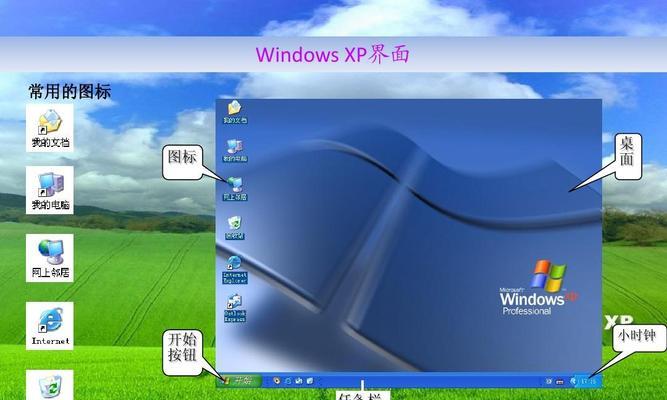This screenshot has width=667, height=400.
Task: Launch Outlook Express from the blue desktop
Action: 235,308
